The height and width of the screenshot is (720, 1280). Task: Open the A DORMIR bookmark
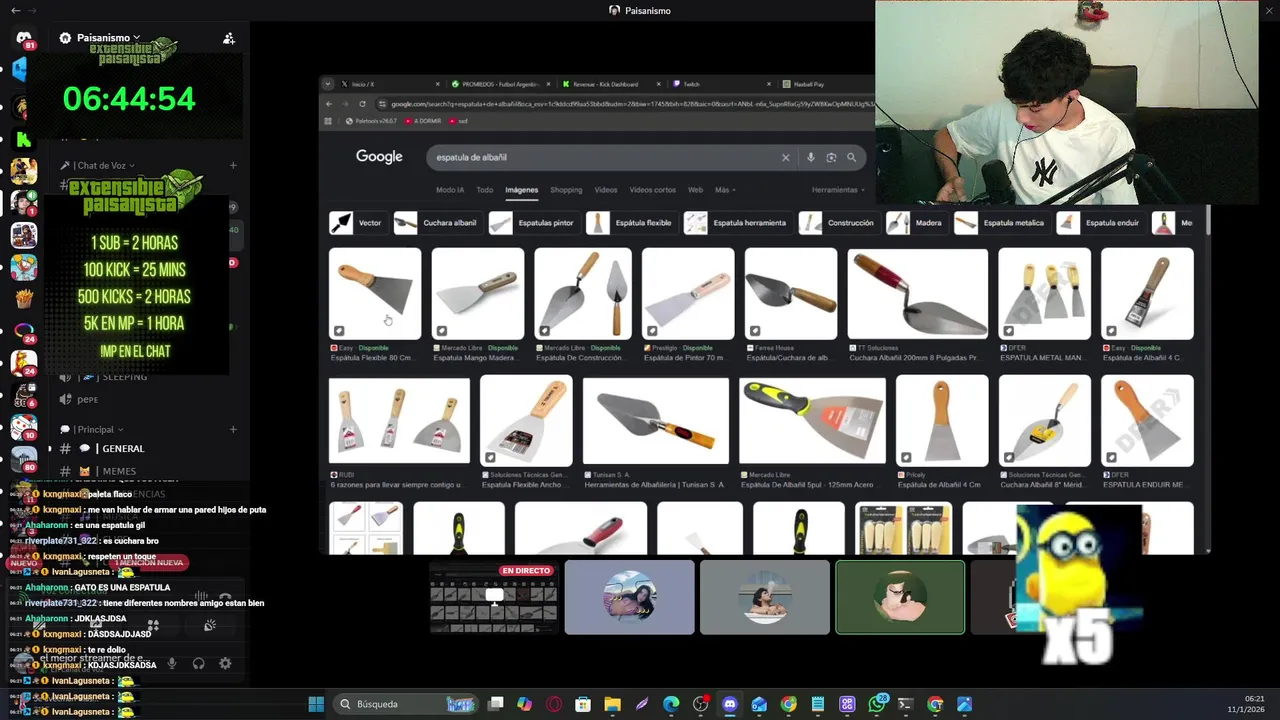pyautogui.click(x=424, y=121)
